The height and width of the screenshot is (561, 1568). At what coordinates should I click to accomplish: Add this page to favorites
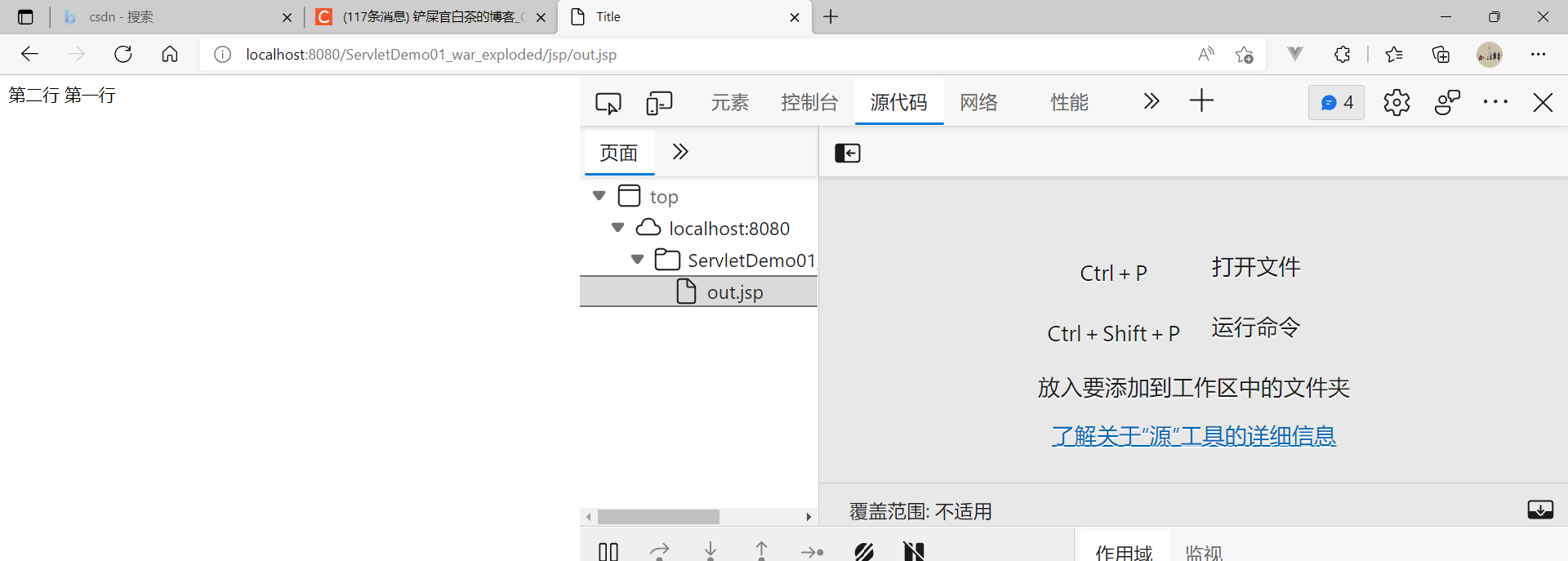coord(1245,55)
